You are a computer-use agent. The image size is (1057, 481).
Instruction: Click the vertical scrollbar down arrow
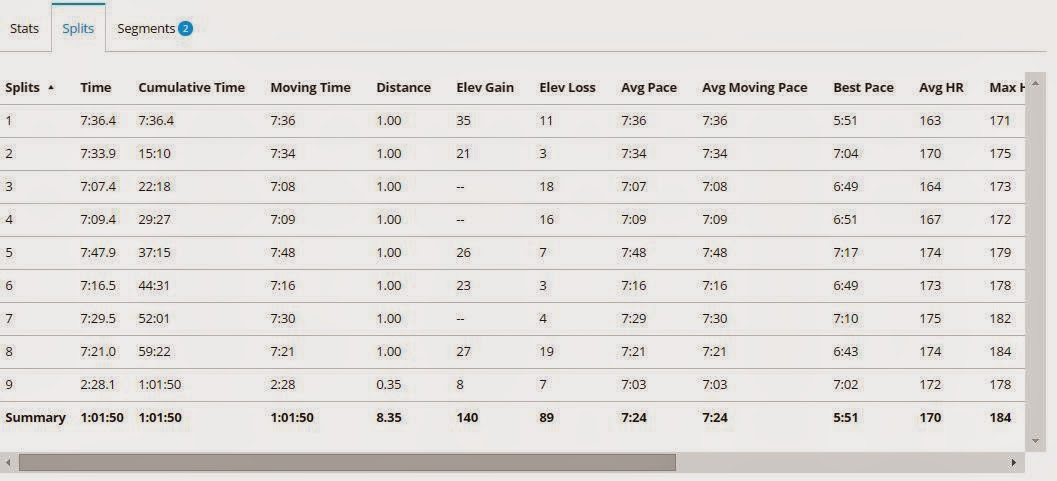1036,441
